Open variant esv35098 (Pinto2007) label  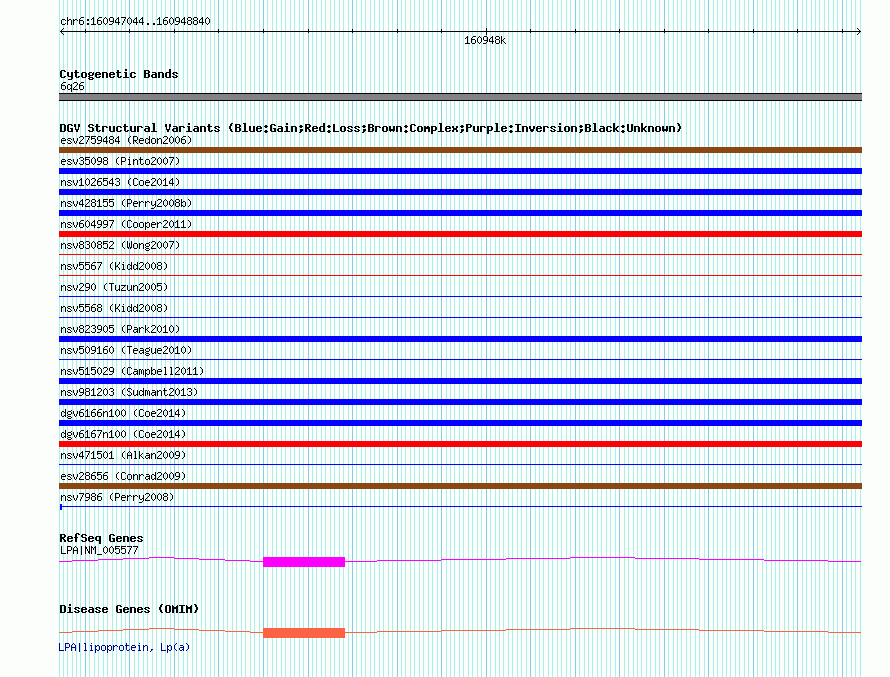click(x=120, y=161)
